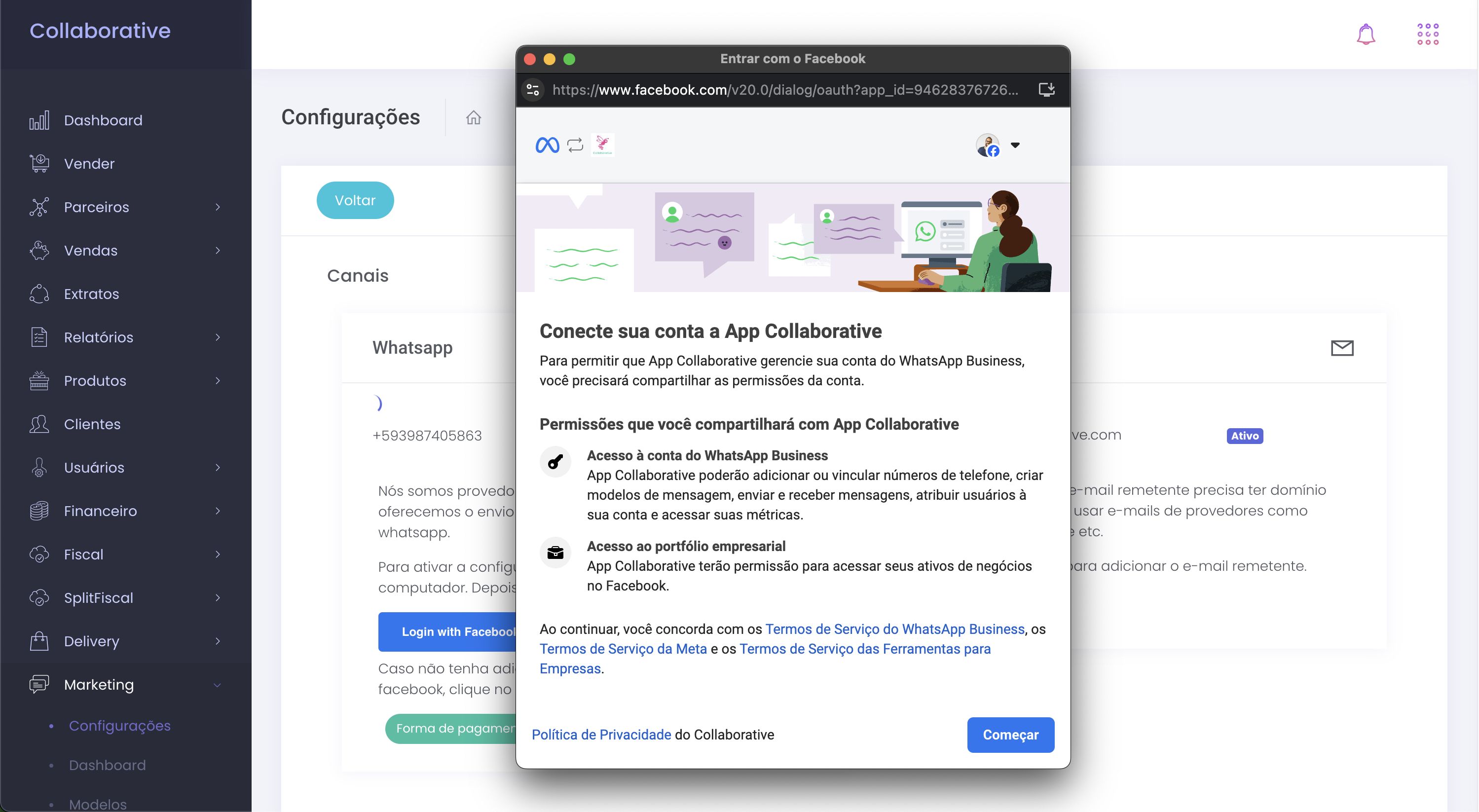This screenshot has width=1479, height=812.
Task: Click the apps grid icon top right
Action: coord(1428,34)
